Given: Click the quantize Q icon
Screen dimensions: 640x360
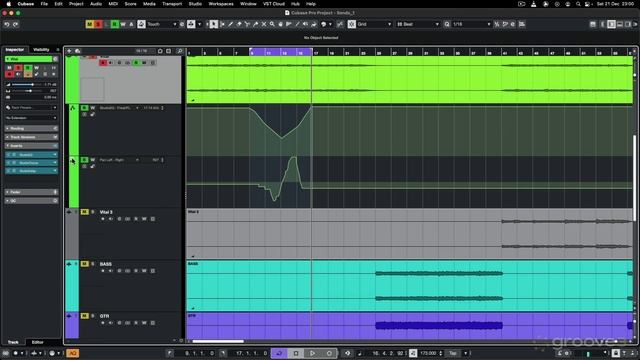Looking at the screenshot, I should click(447, 24).
